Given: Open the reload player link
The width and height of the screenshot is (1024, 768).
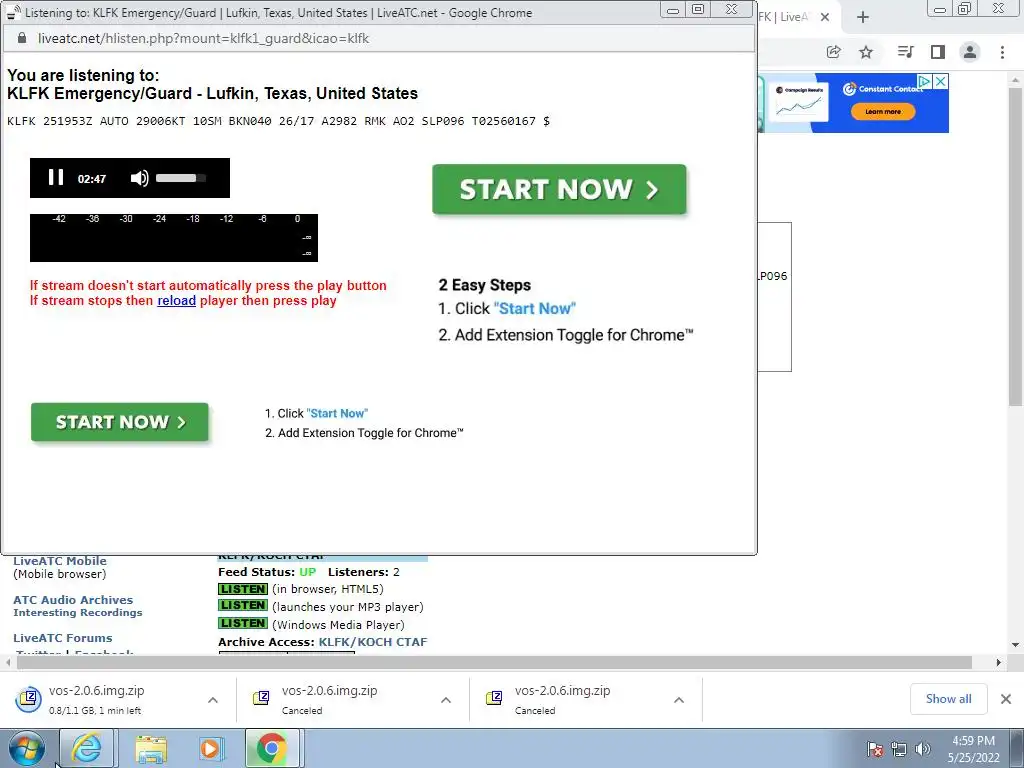Looking at the screenshot, I should point(176,300).
